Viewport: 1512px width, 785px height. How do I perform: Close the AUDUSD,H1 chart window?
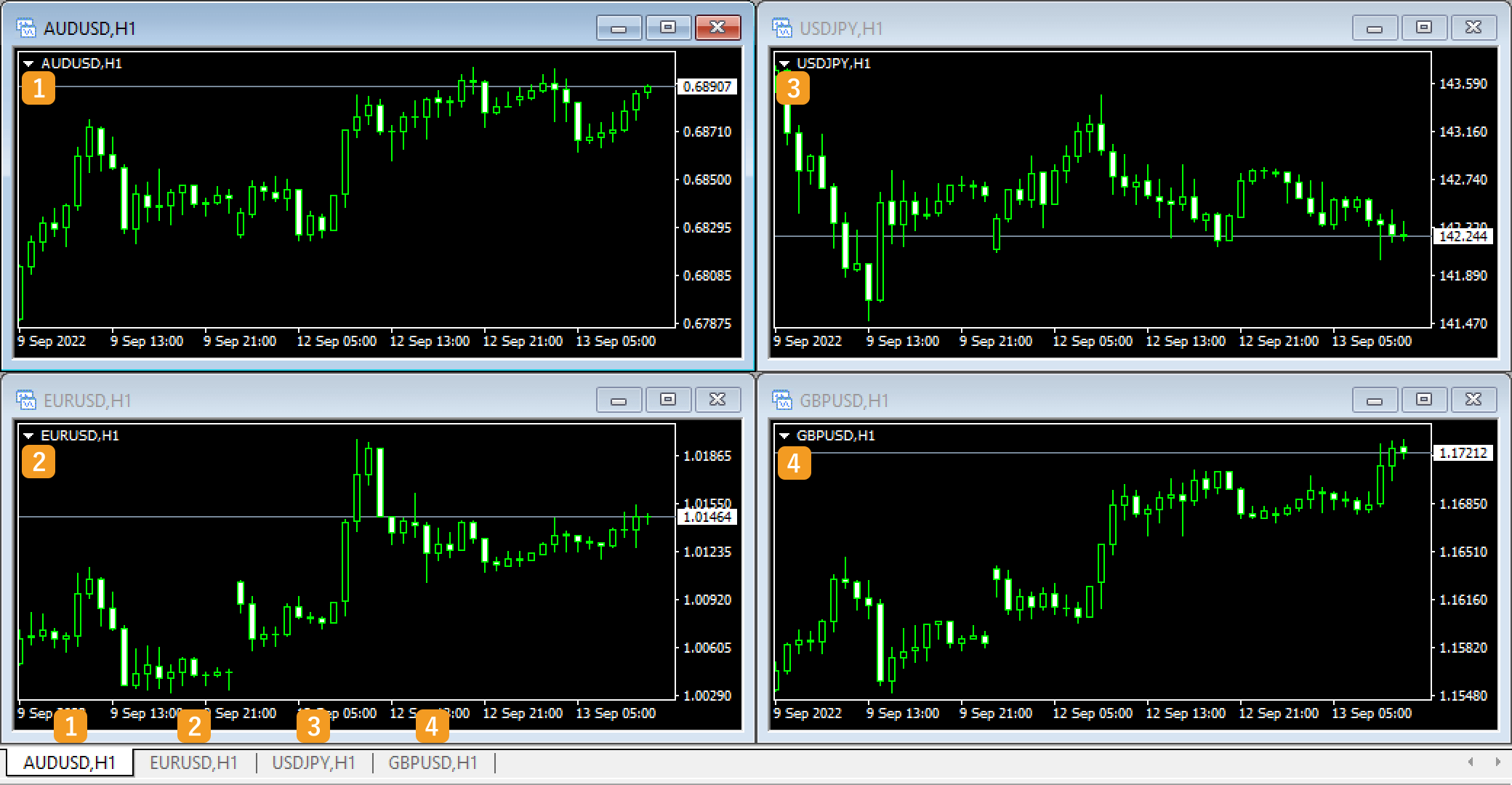(717, 28)
